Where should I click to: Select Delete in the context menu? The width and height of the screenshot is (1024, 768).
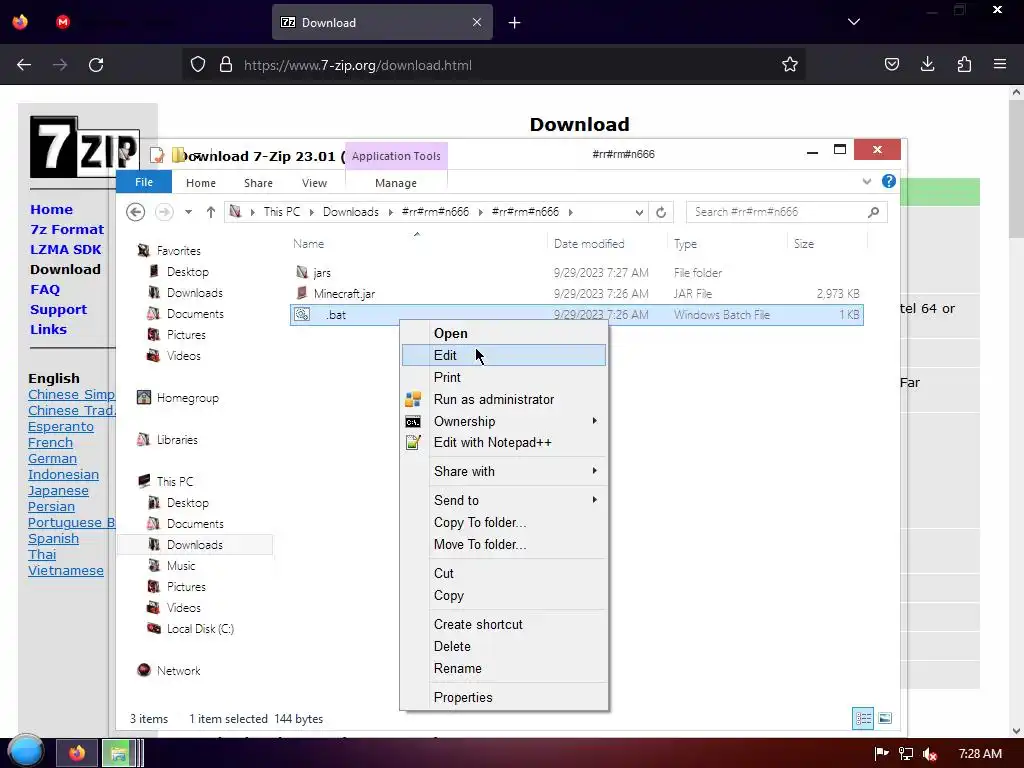(504, 646)
